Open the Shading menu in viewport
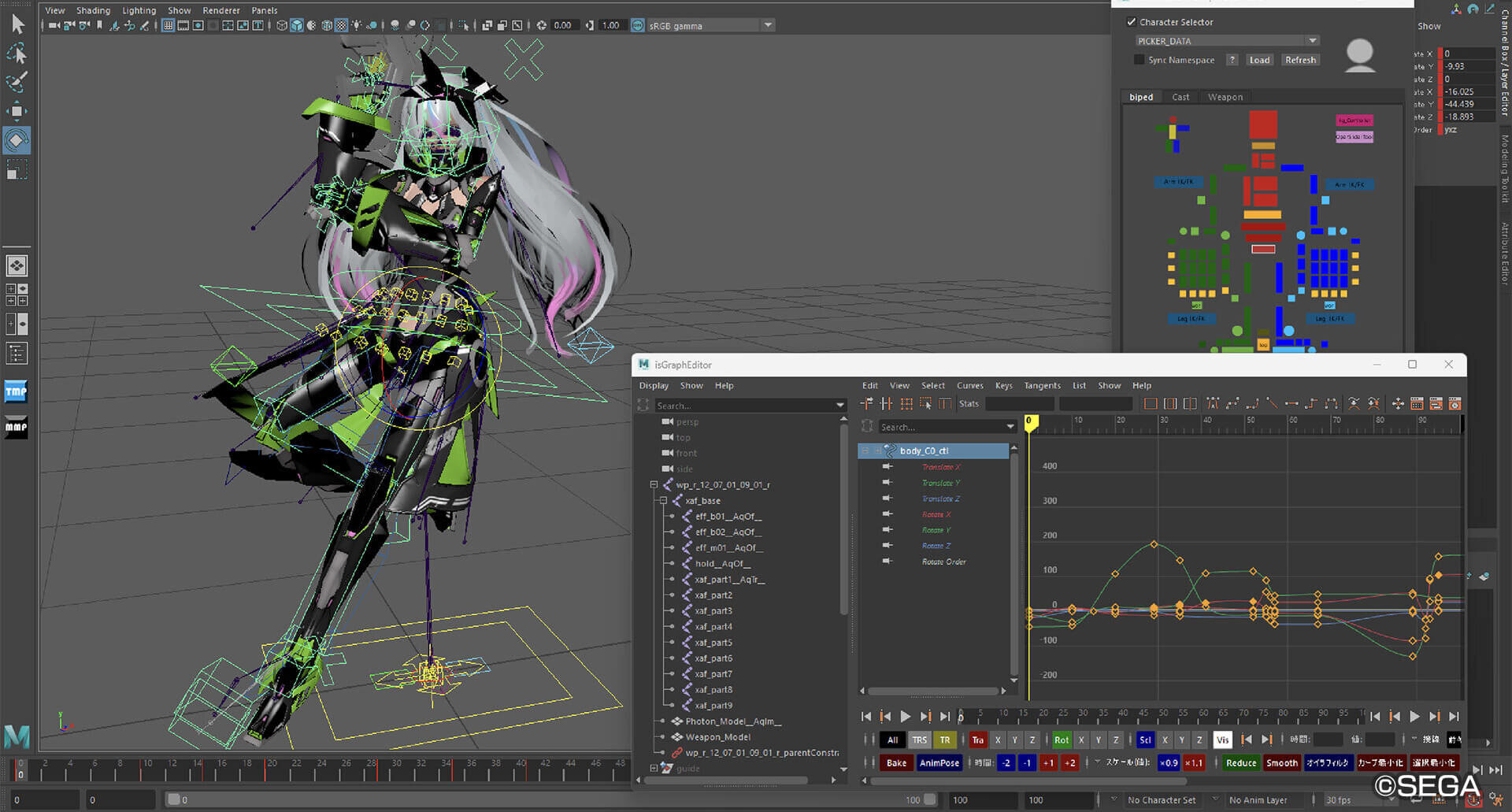Screen dimensions: 1512x812 pos(93,10)
